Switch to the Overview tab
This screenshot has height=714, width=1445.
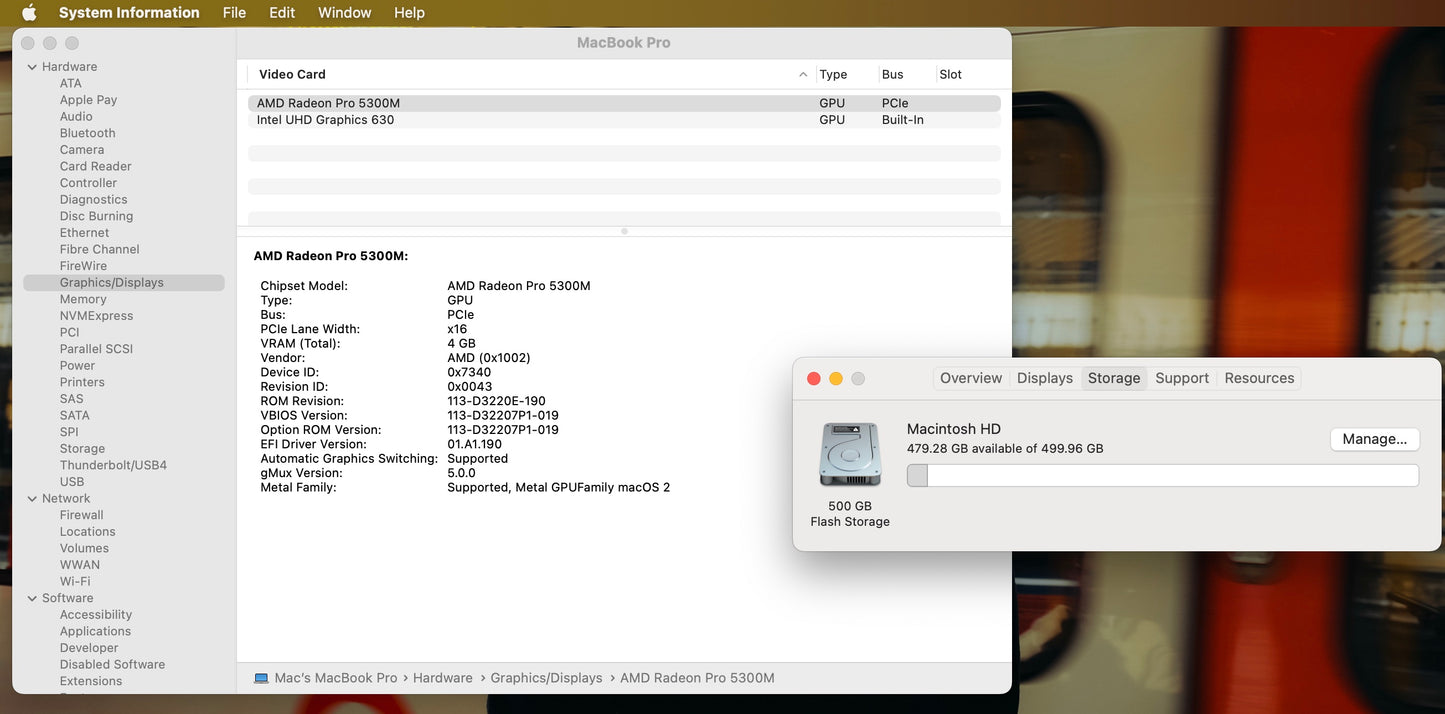tap(970, 378)
